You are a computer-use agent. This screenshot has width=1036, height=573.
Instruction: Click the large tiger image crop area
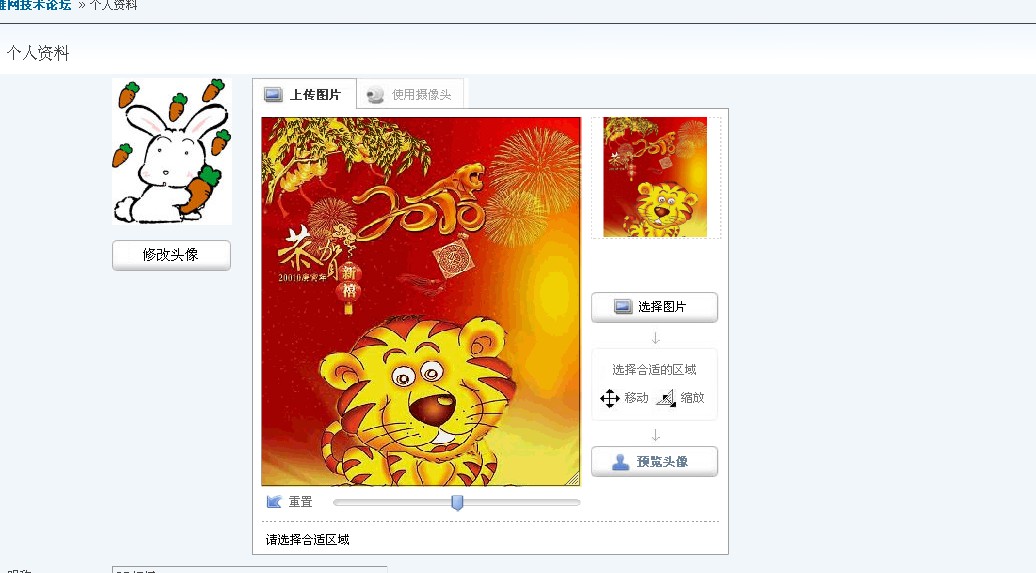coord(421,301)
